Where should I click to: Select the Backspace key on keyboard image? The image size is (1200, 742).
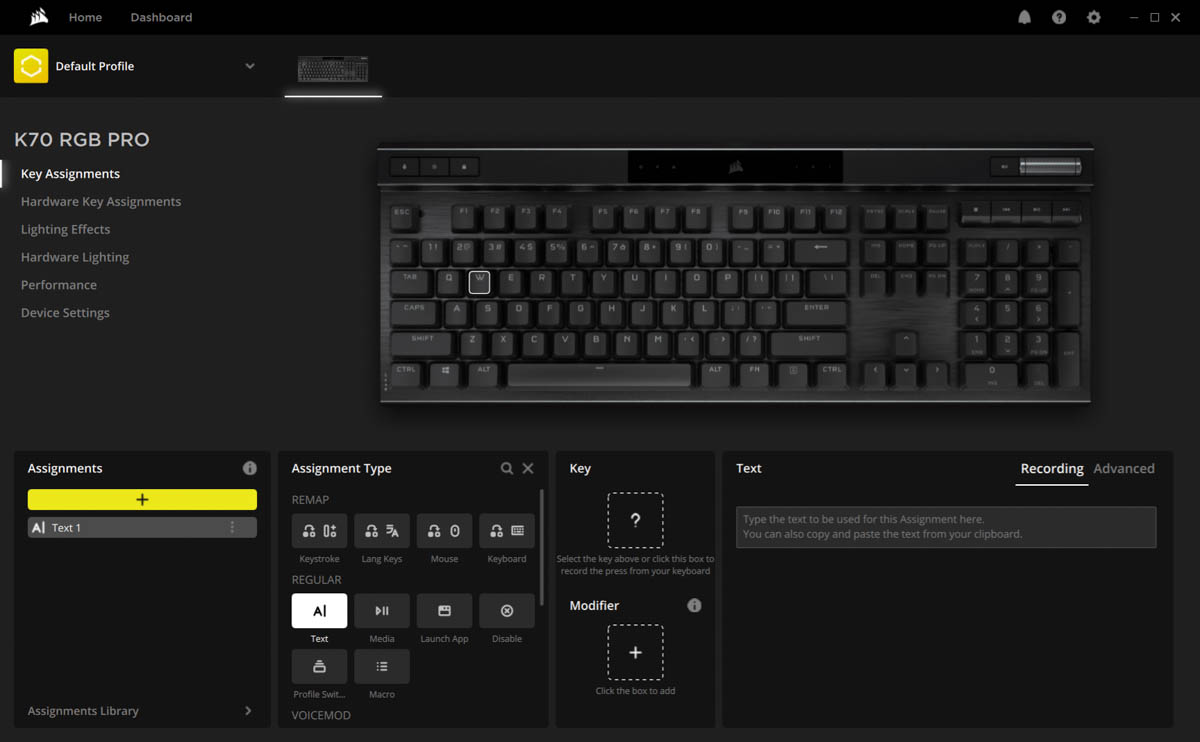[820, 250]
